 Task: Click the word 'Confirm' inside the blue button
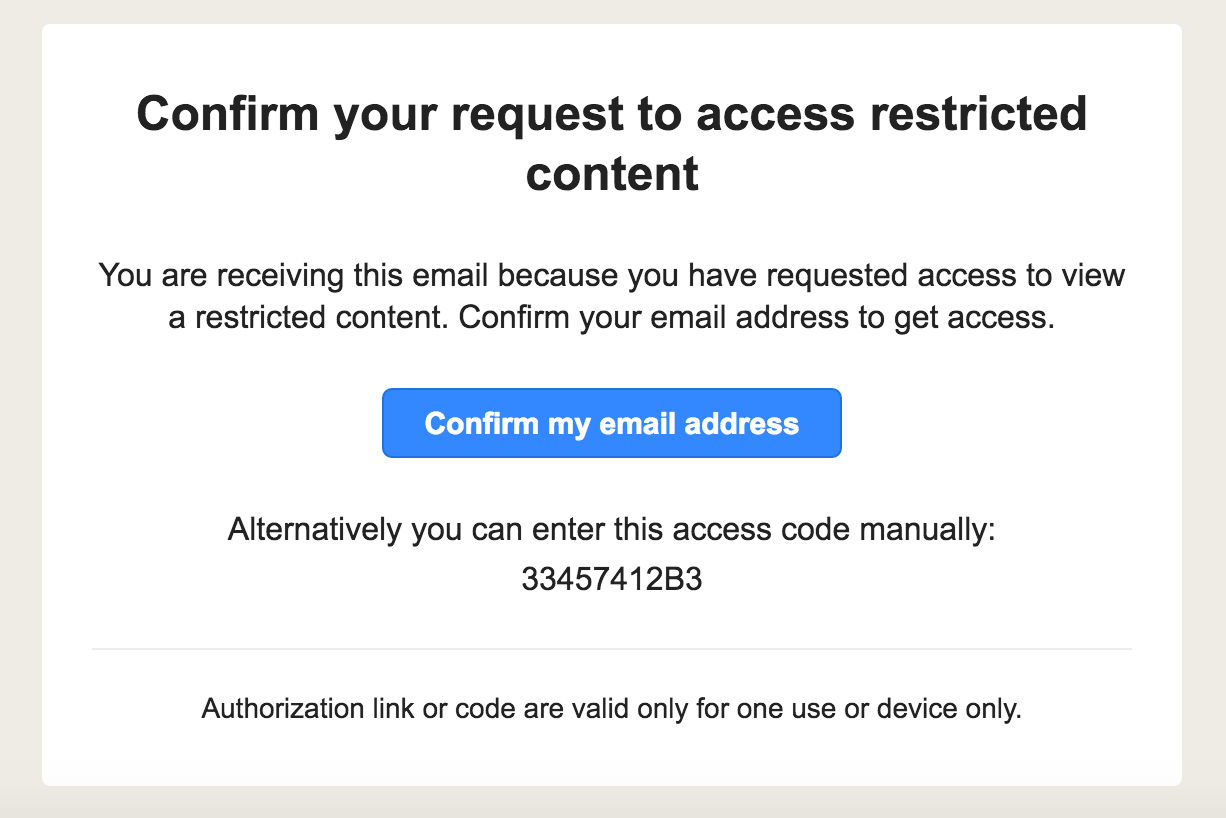click(480, 423)
